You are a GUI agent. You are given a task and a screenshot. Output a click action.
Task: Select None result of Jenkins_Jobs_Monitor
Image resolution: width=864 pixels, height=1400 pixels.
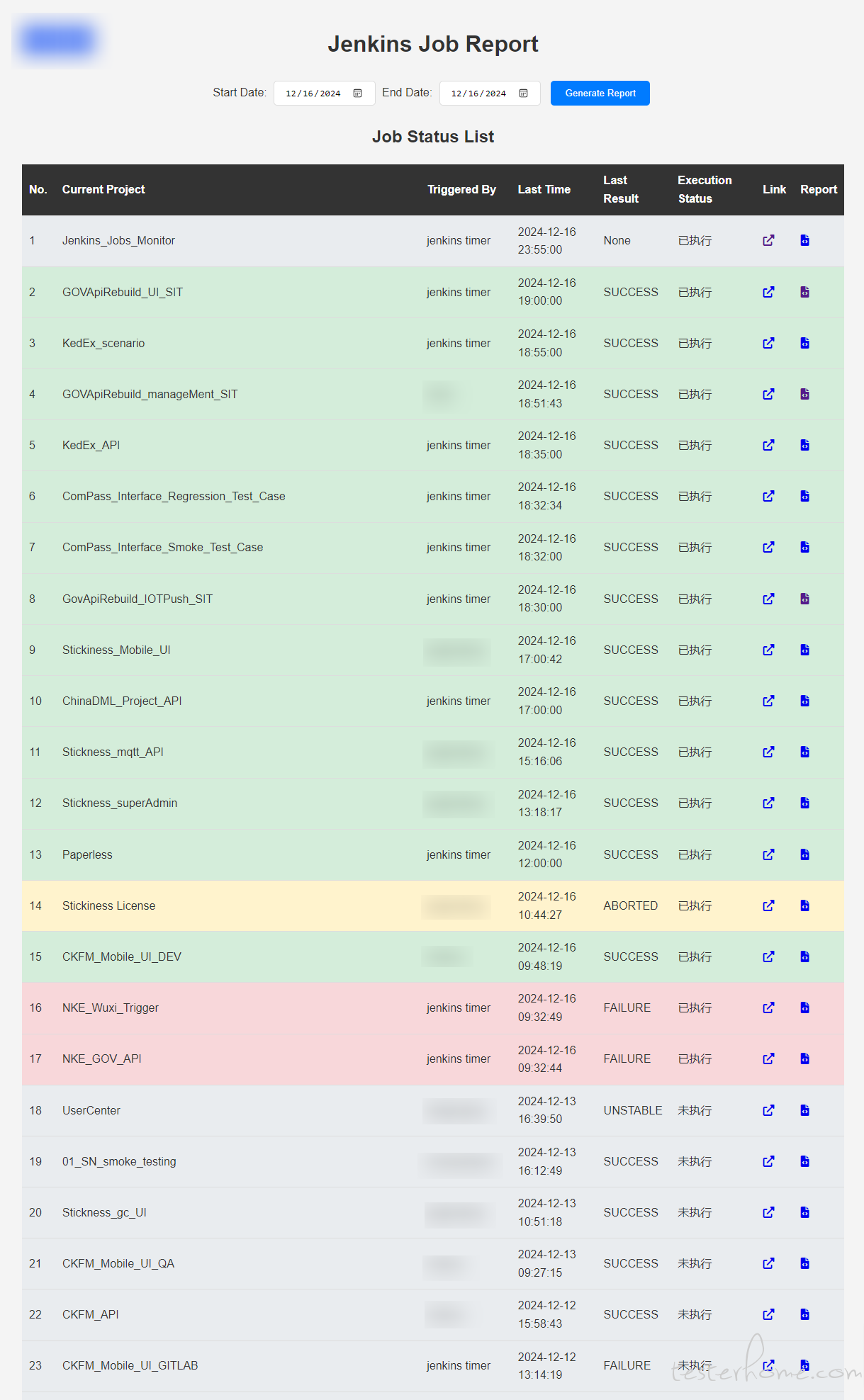(617, 240)
